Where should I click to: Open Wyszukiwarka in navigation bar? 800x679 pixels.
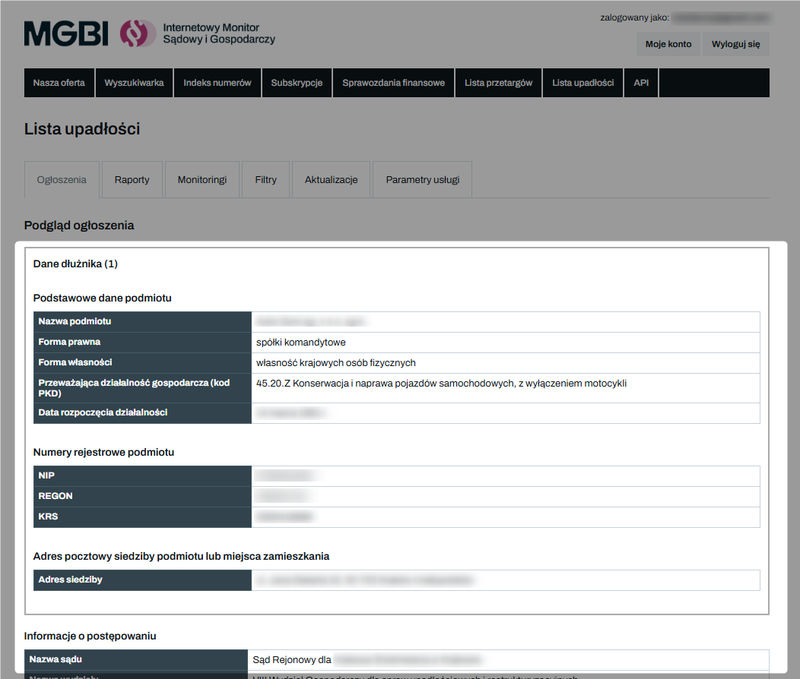134,83
